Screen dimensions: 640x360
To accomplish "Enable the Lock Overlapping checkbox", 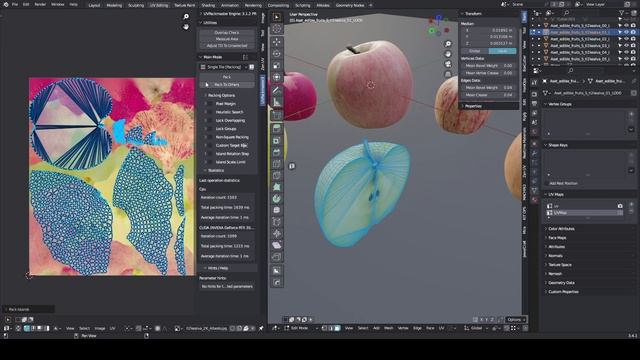I will [210, 120].
